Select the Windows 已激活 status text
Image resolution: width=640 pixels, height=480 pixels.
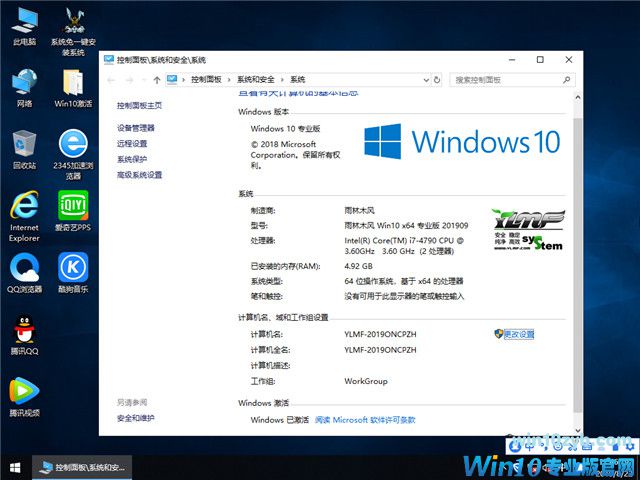point(280,420)
